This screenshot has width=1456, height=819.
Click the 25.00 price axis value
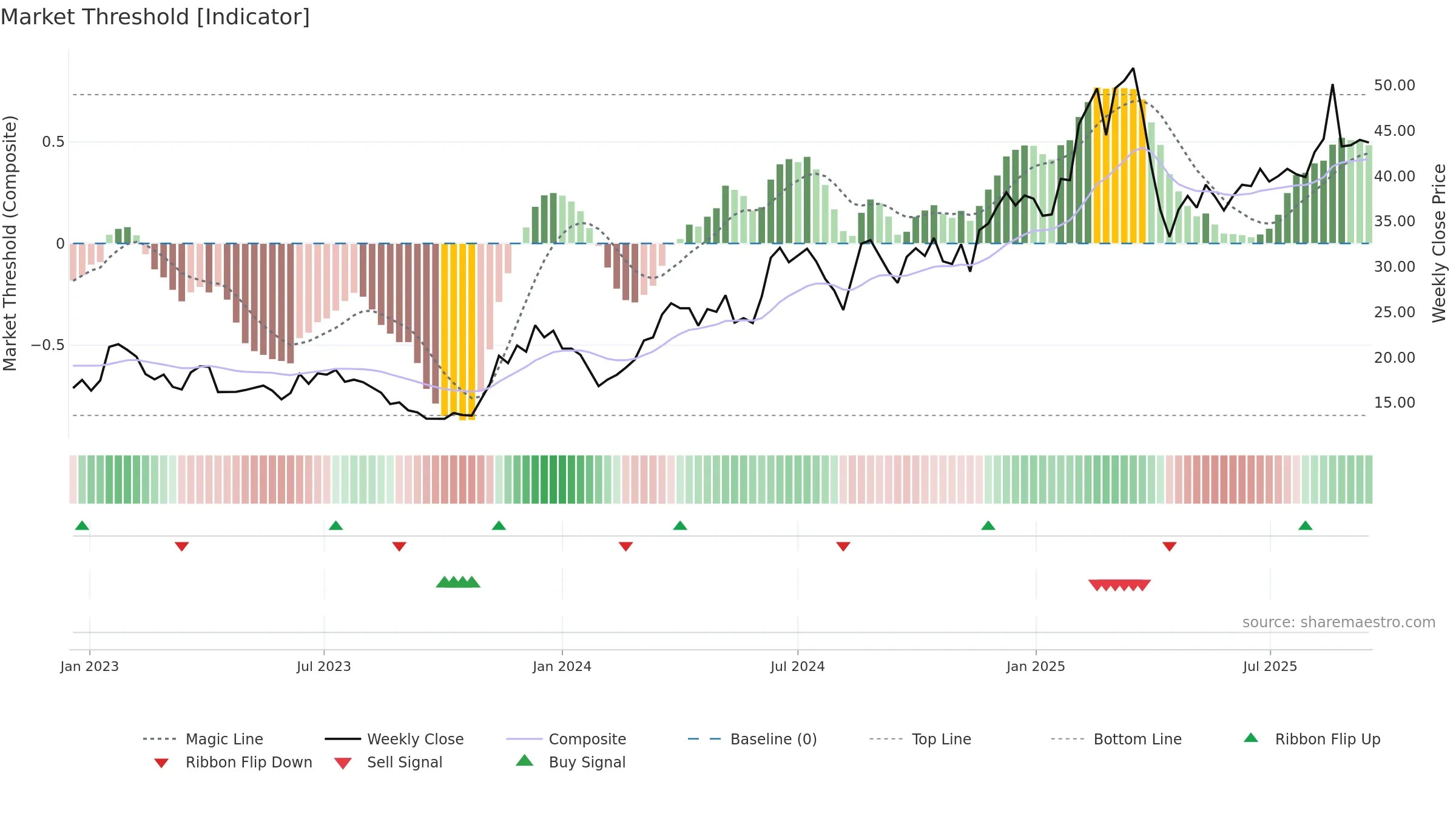point(1395,312)
